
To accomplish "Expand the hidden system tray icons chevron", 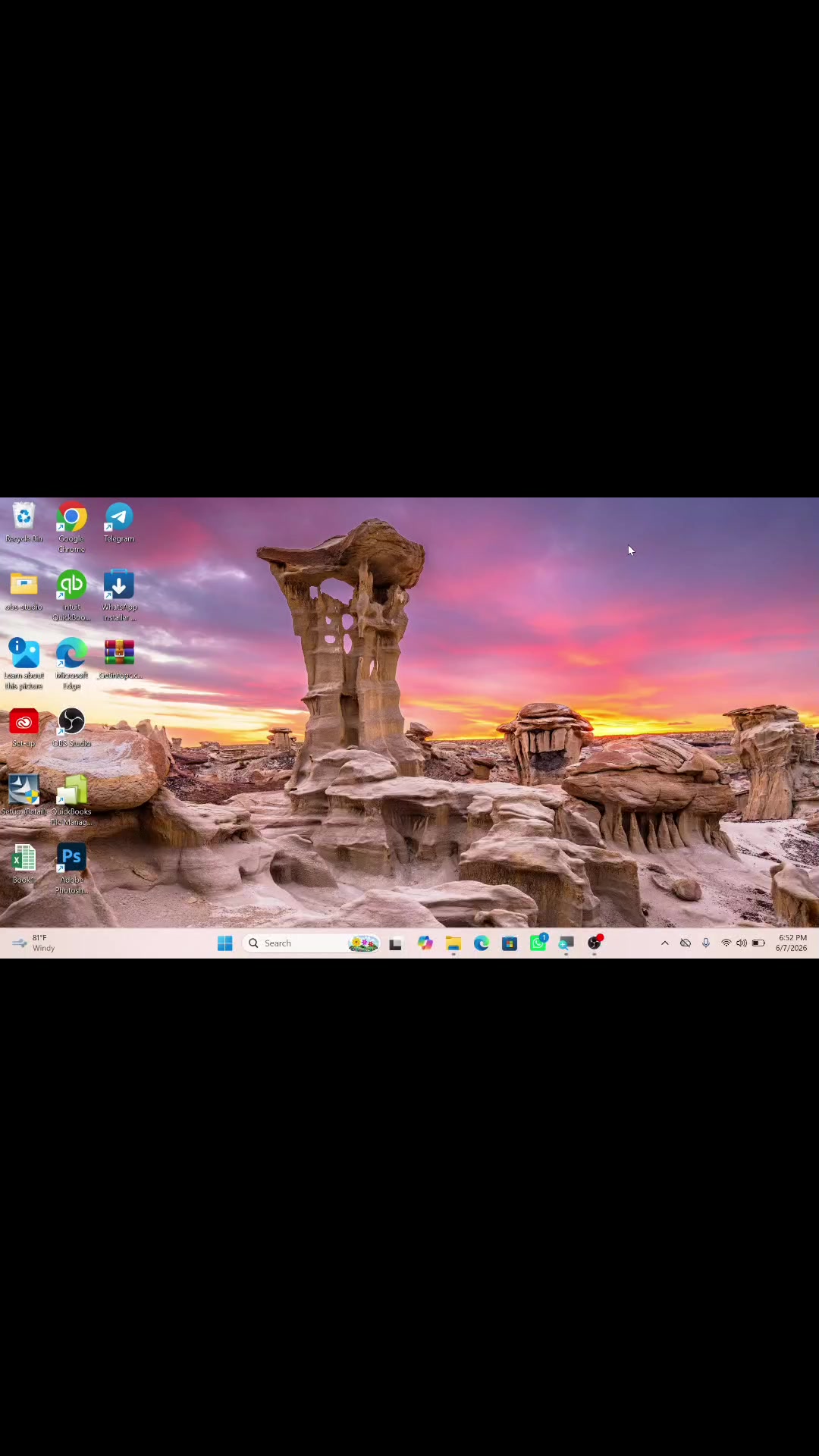I will [665, 943].
